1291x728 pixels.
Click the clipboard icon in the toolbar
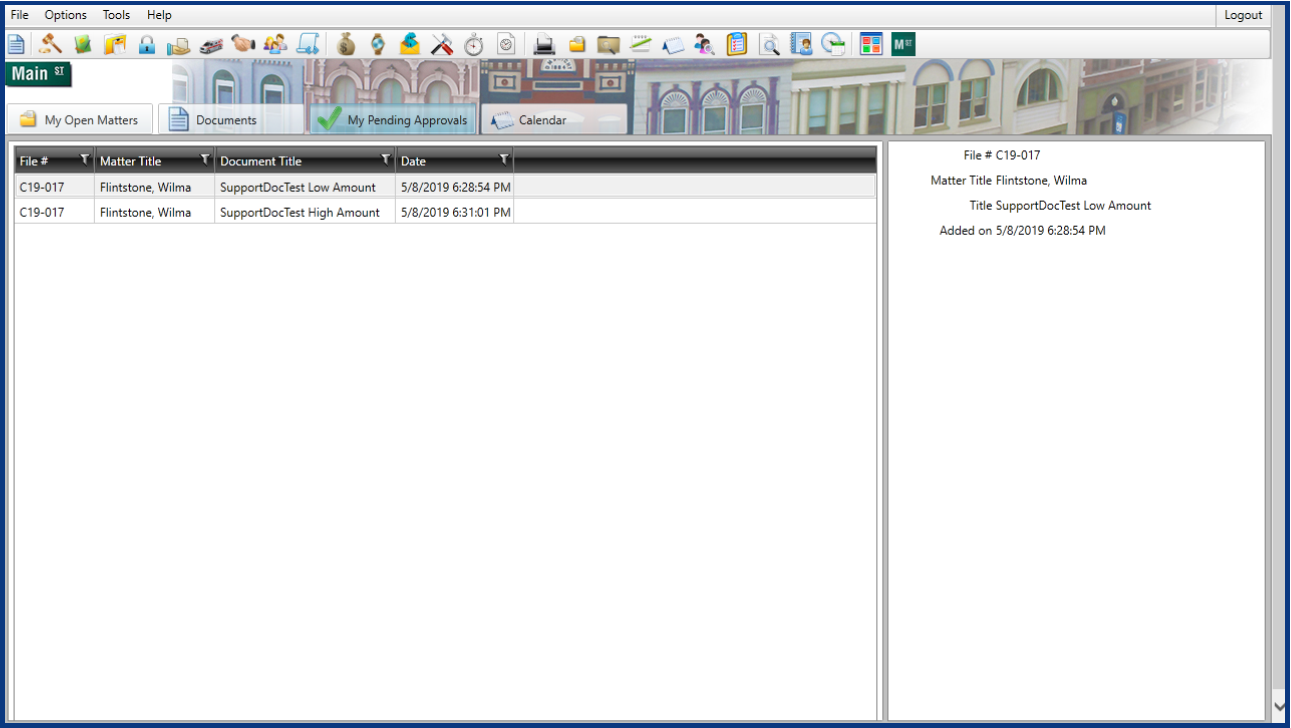tap(737, 44)
